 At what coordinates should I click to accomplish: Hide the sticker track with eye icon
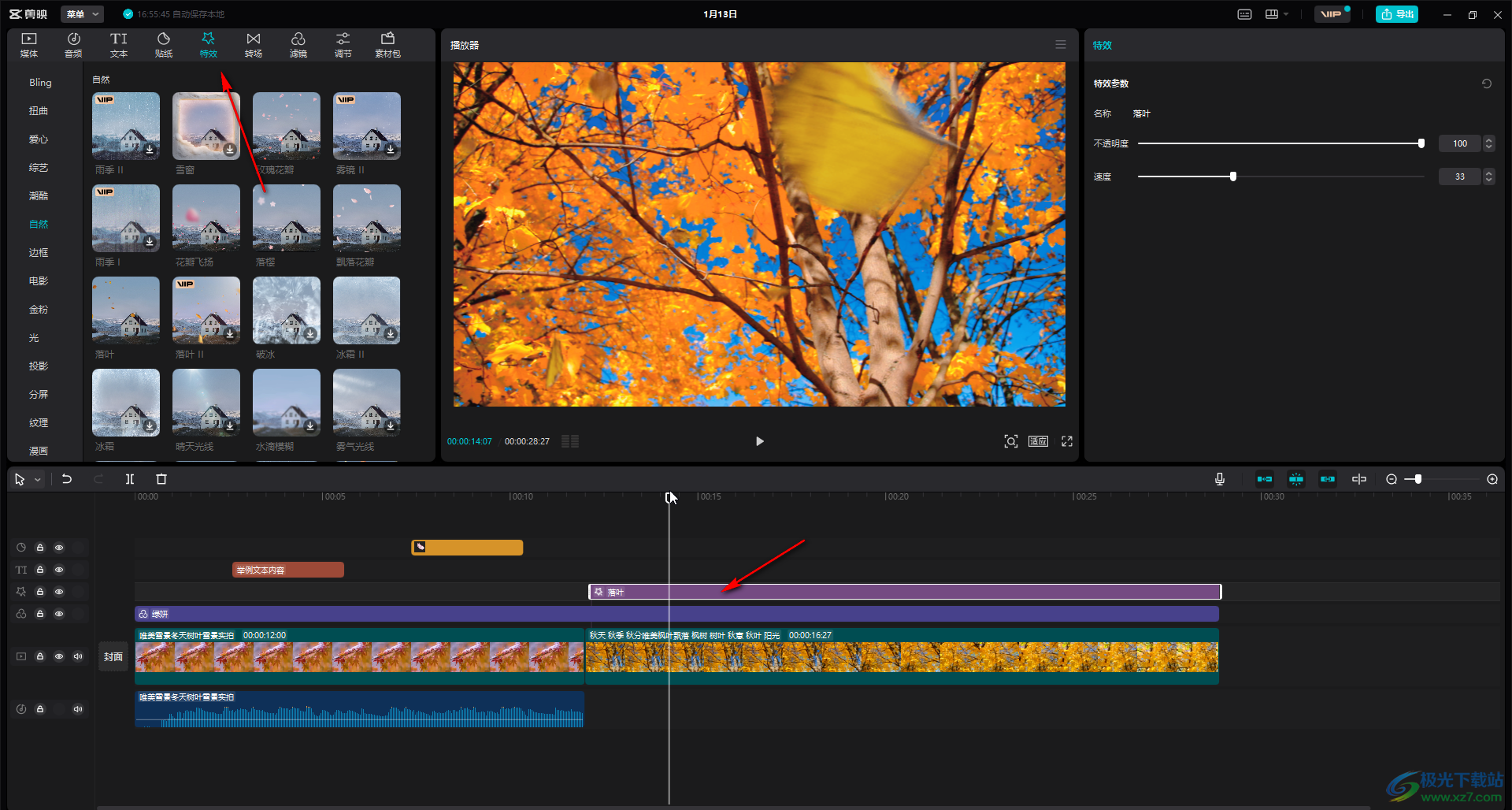coord(59,548)
